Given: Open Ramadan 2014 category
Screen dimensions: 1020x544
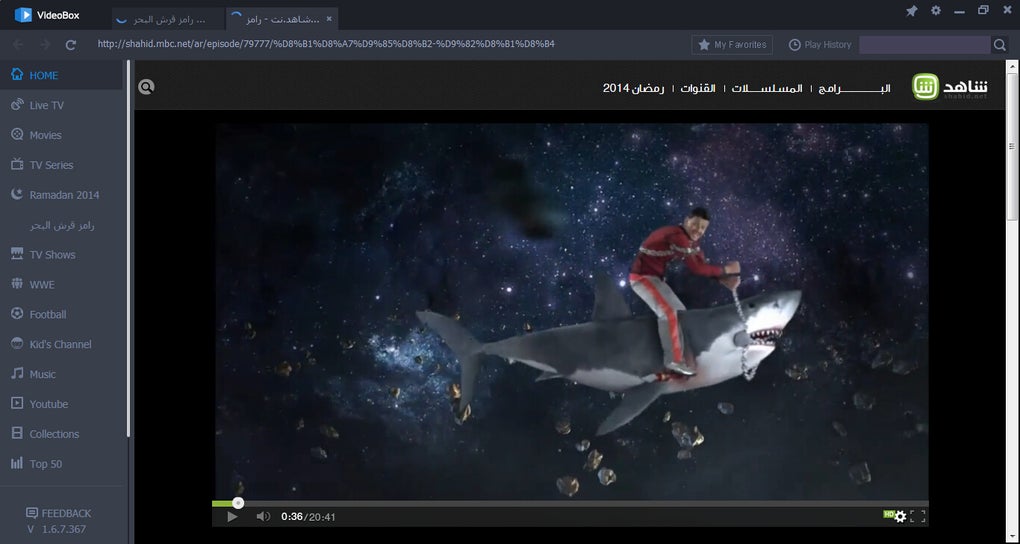Looking at the screenshot, I should pos(61,195).
